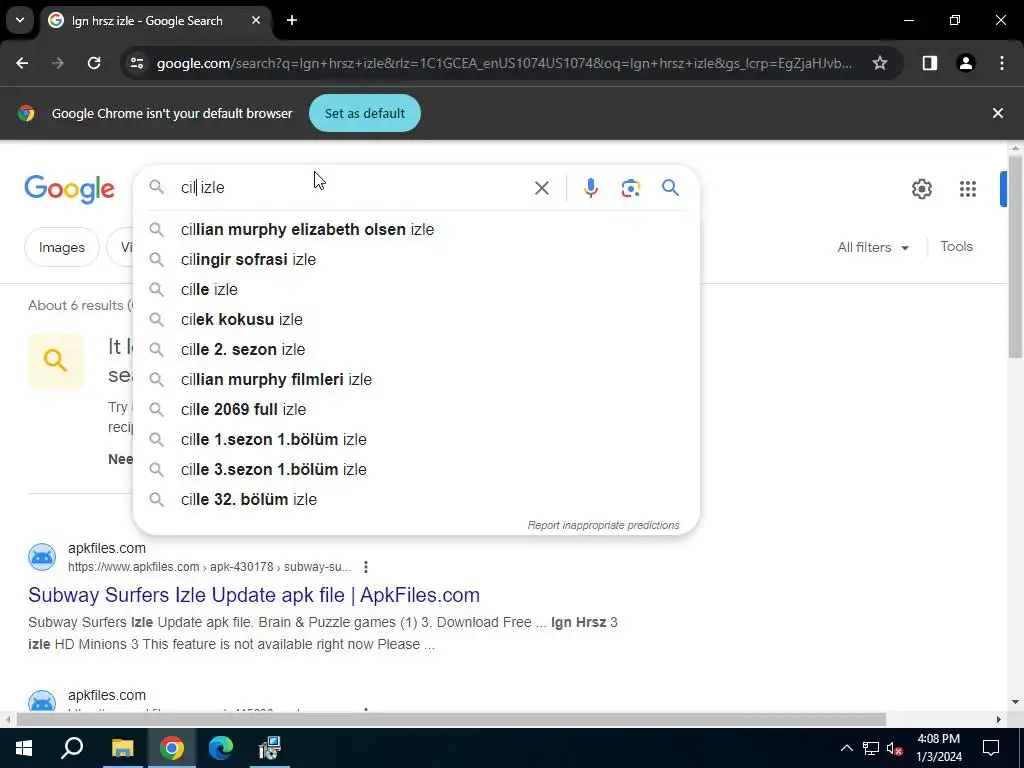Choose suggestion 'cilingir sofrasi izle'
1024x768 pixels.
416,259
